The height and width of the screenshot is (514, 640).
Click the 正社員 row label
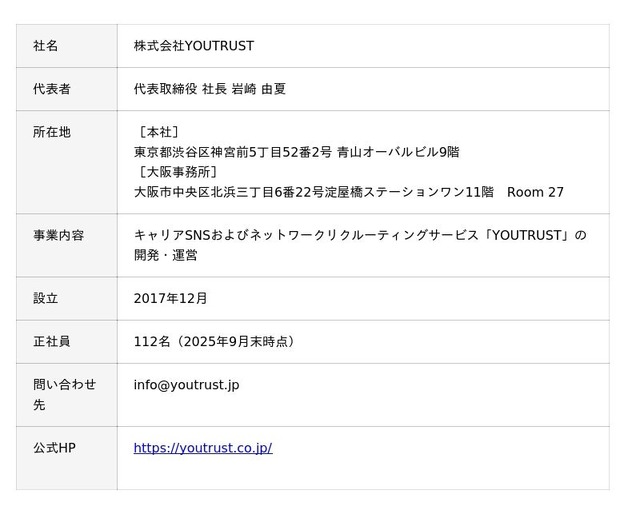(x=52, y=342)
